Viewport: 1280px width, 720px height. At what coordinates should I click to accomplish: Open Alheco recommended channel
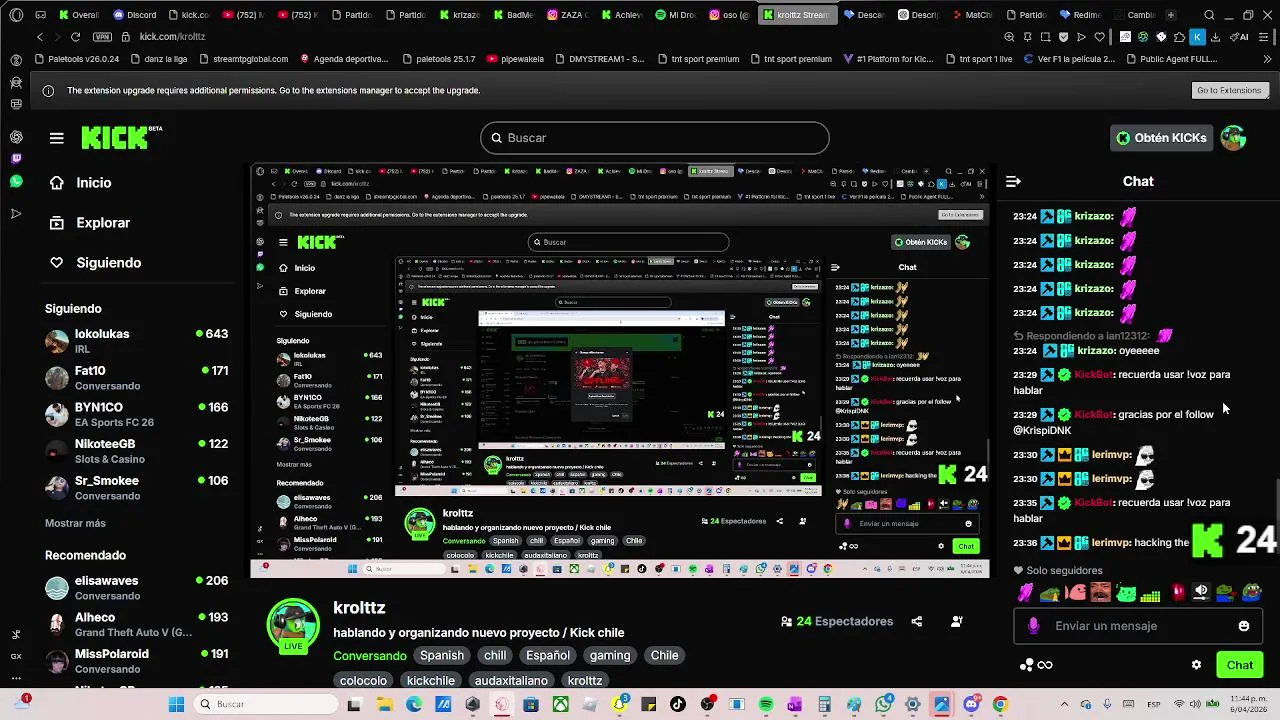click(x=137, y=625)
